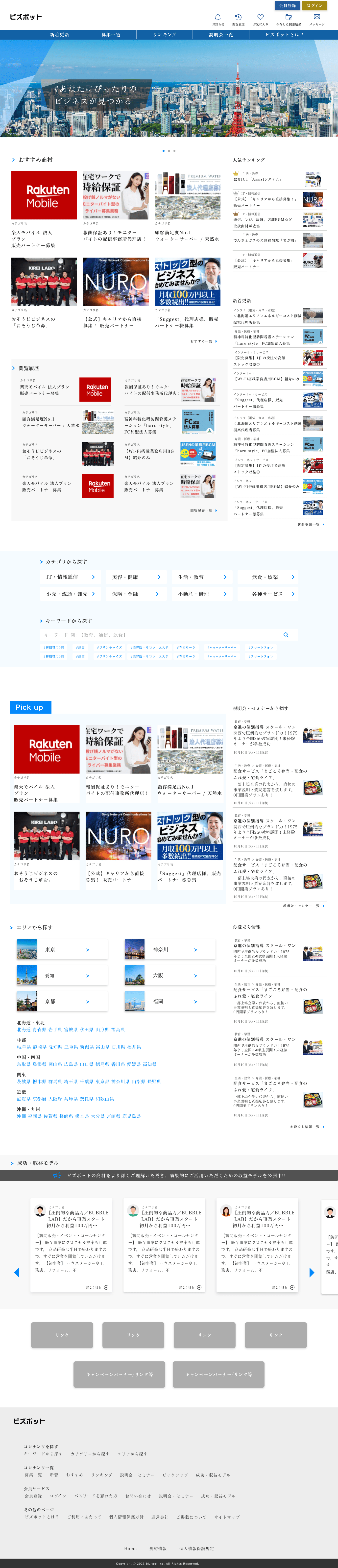Expand the IT・情報通信 category
Viewport: 338px width, 1568px height.
point(70,577)
